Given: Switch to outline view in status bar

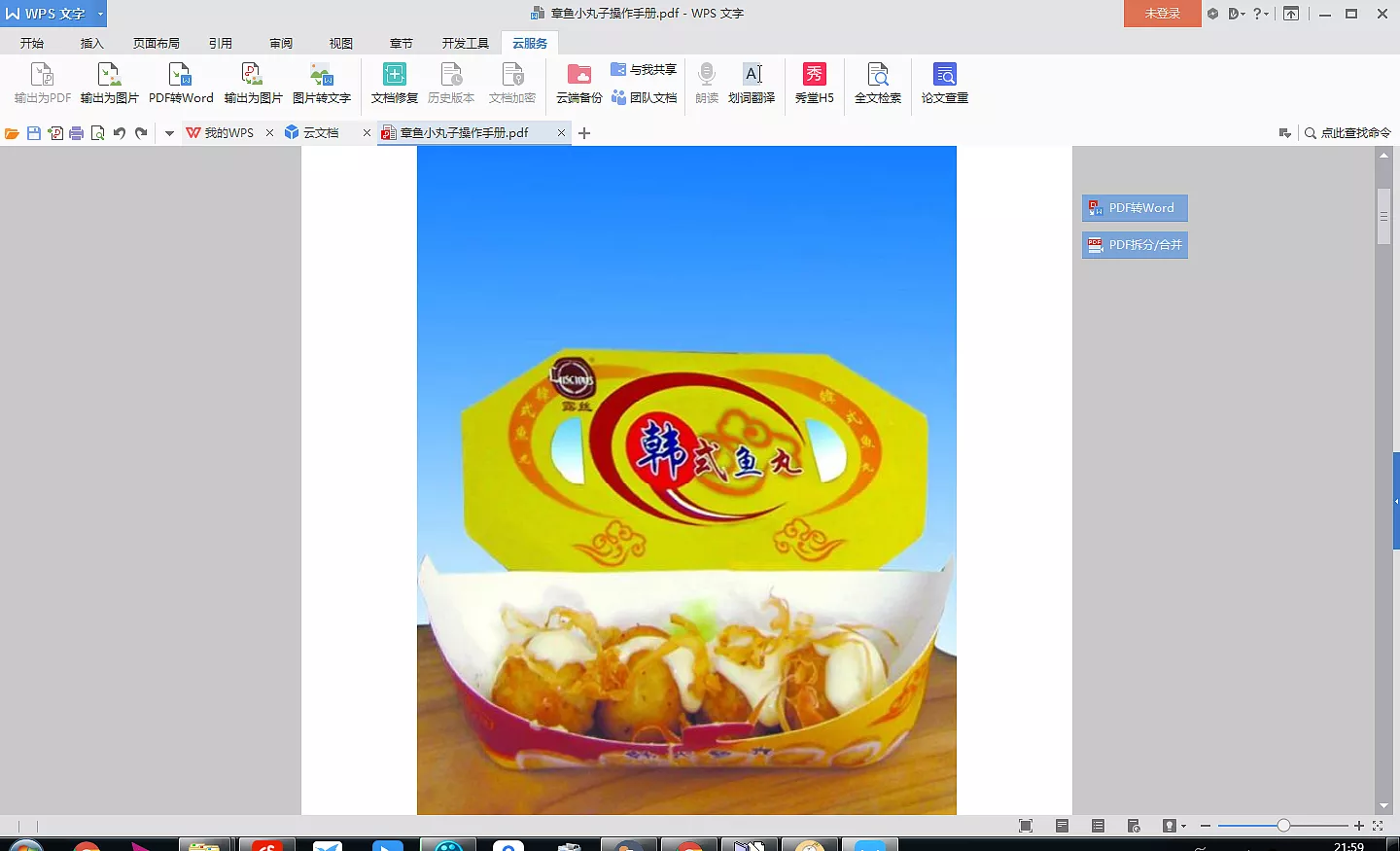Looking at the screenshot, I should click(1098, 826).
